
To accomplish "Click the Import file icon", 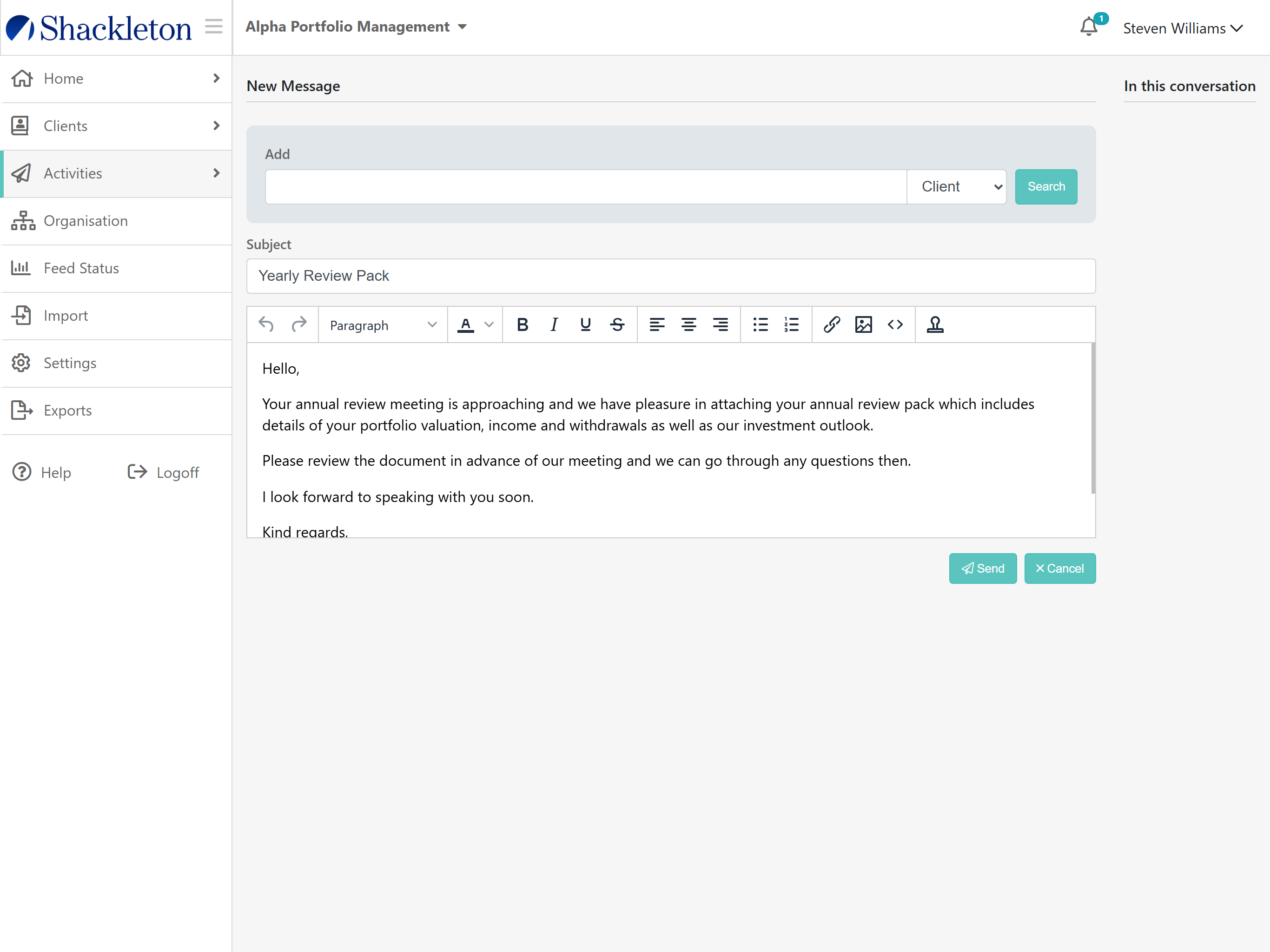I will (21, 315).
